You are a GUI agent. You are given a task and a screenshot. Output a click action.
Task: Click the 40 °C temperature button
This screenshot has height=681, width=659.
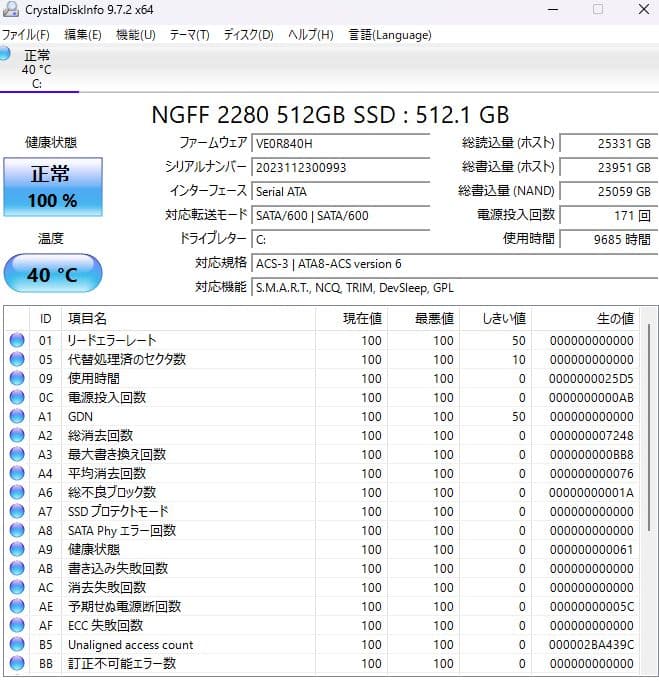point(53,274)
